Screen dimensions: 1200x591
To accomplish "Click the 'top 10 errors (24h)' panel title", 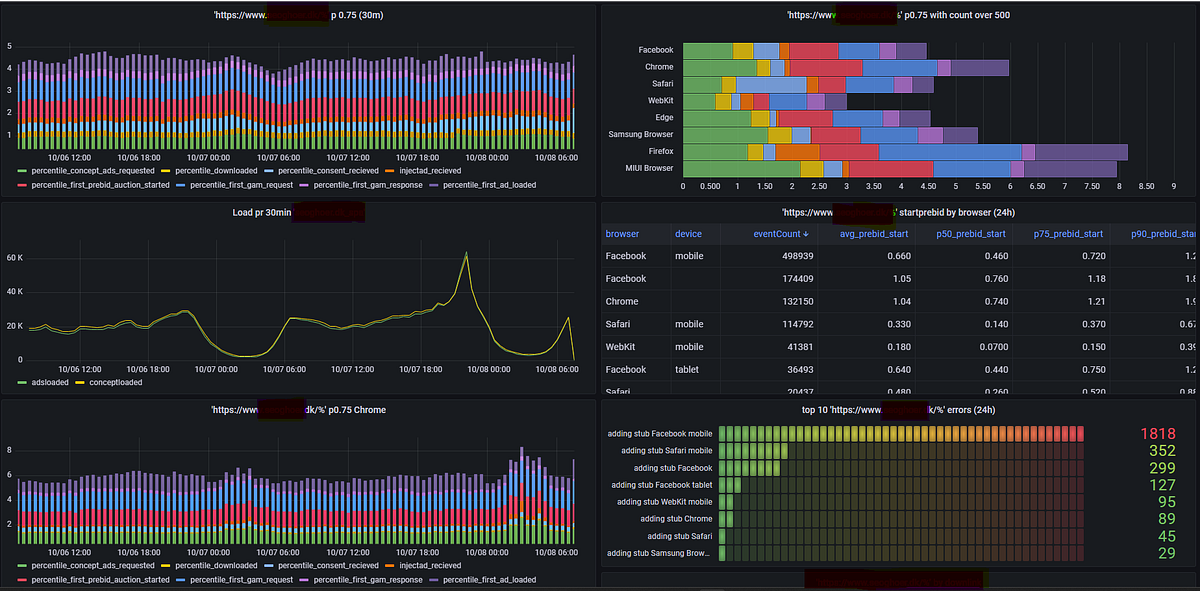I will pyautogui.click(x=898, y=409).
